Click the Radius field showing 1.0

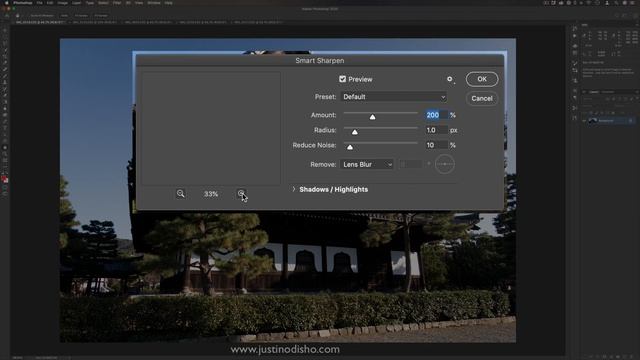point(436,130)
